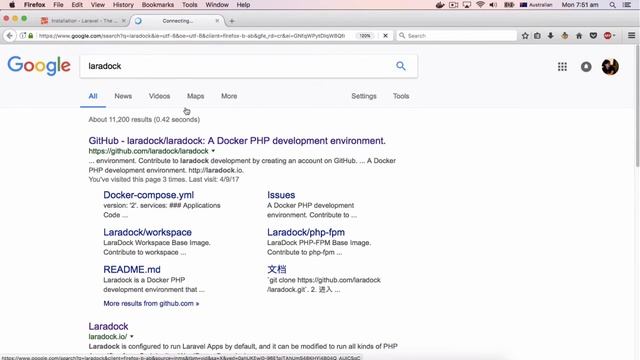Open the View menu

[98, 5]
